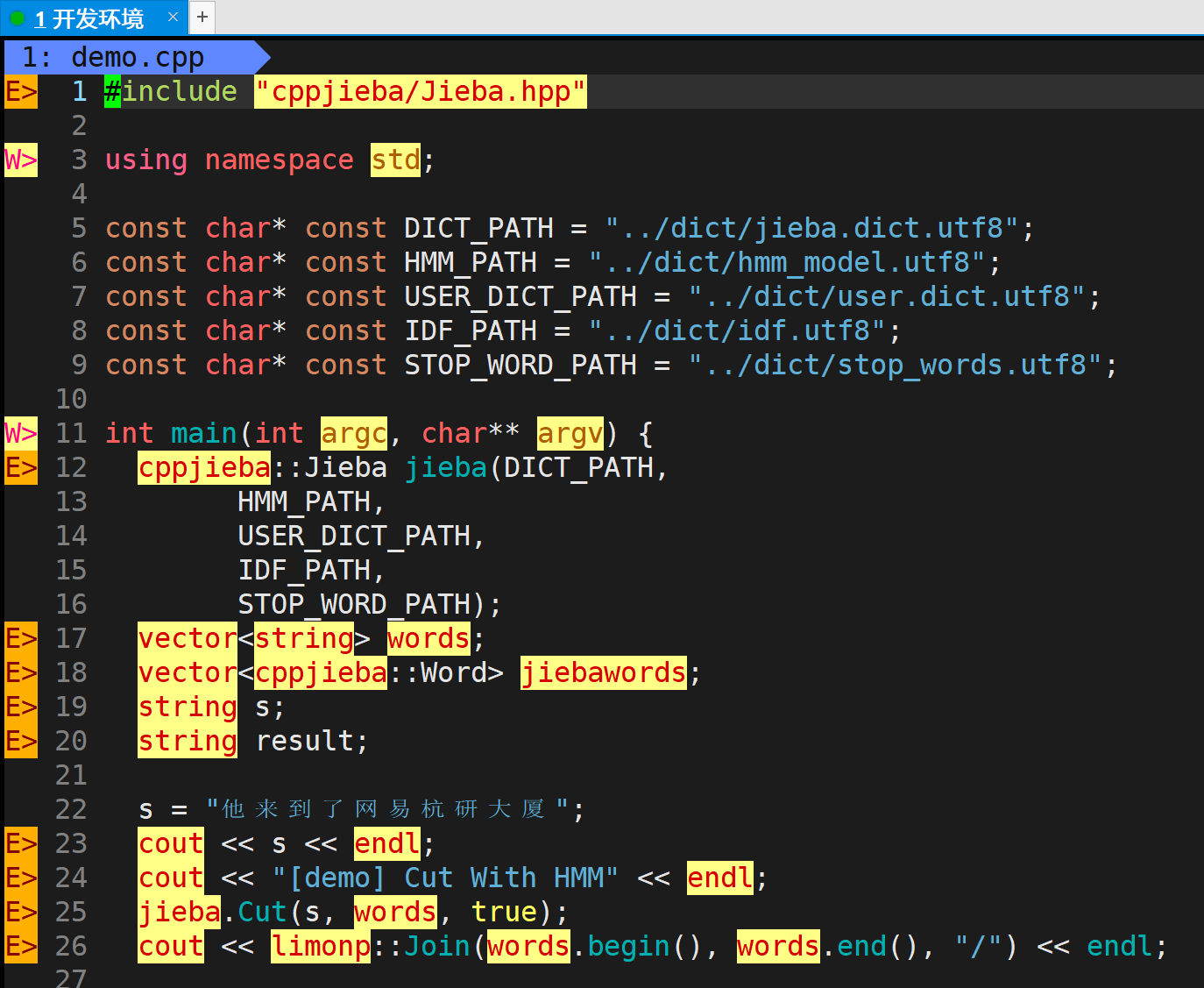Click the error marker on line 23

point(21,843)
